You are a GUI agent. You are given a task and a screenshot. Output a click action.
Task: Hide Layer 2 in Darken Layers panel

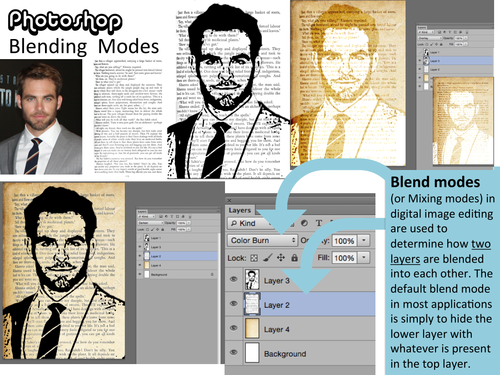click(140, 256)
